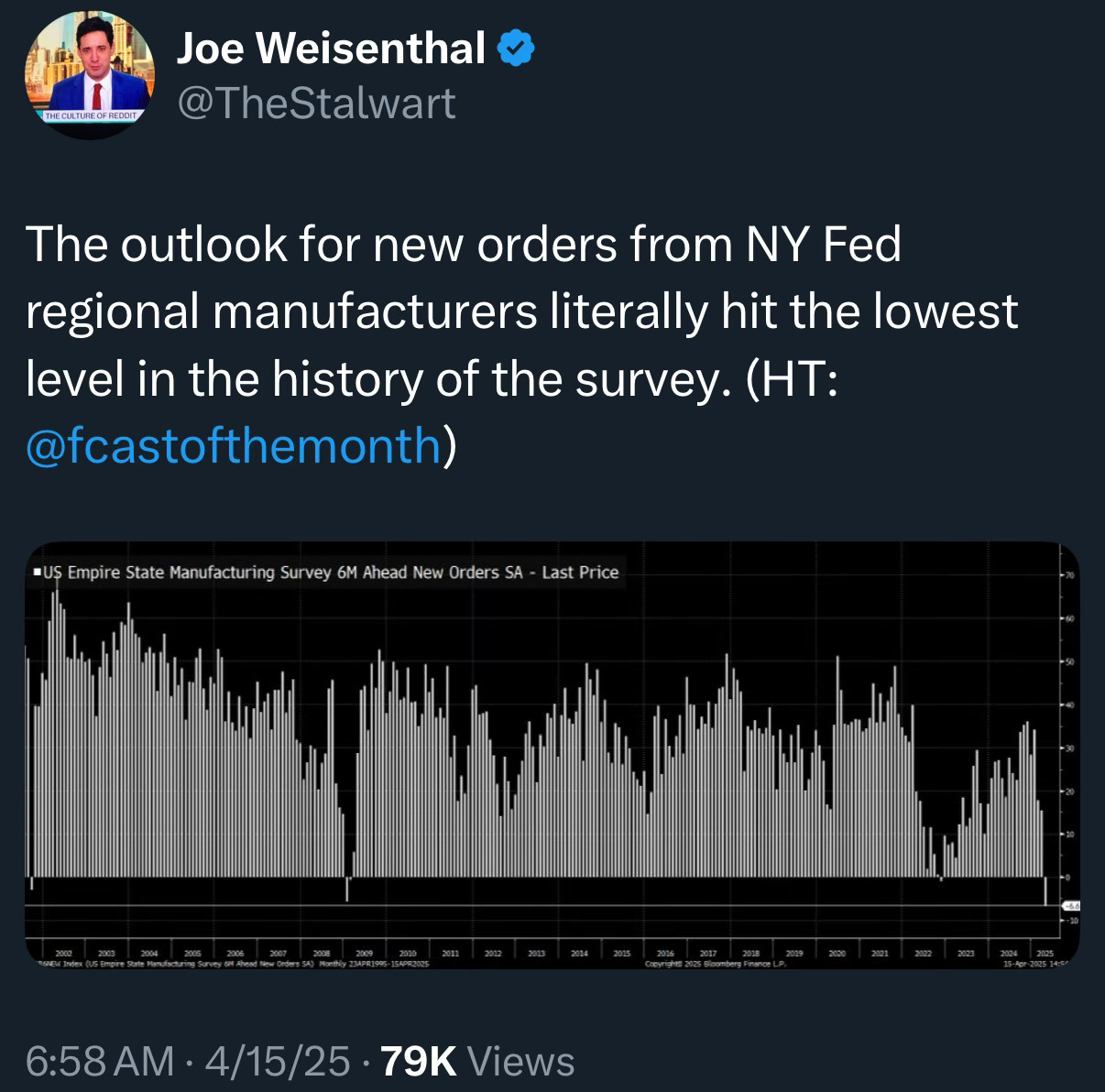Tap the blue verified checkmark badge
Viewport: 1105px width, 1092px height.
pyautogui.click(x=516, y=49)
